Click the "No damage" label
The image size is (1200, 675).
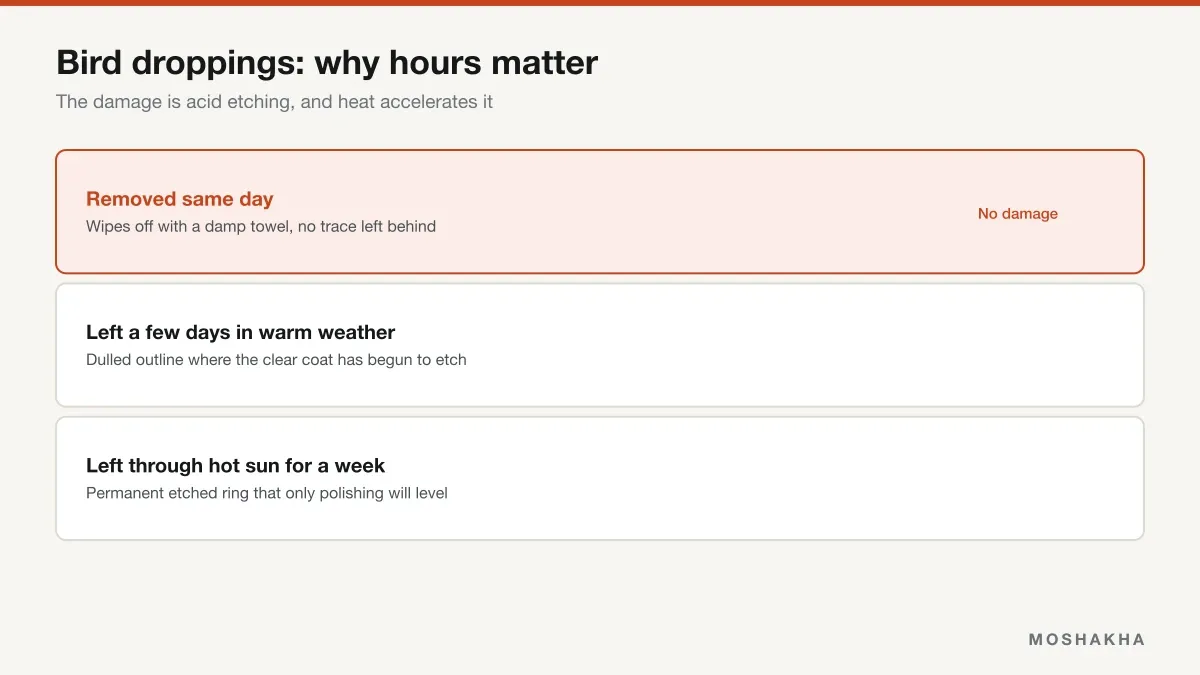tap(1018, 213)
